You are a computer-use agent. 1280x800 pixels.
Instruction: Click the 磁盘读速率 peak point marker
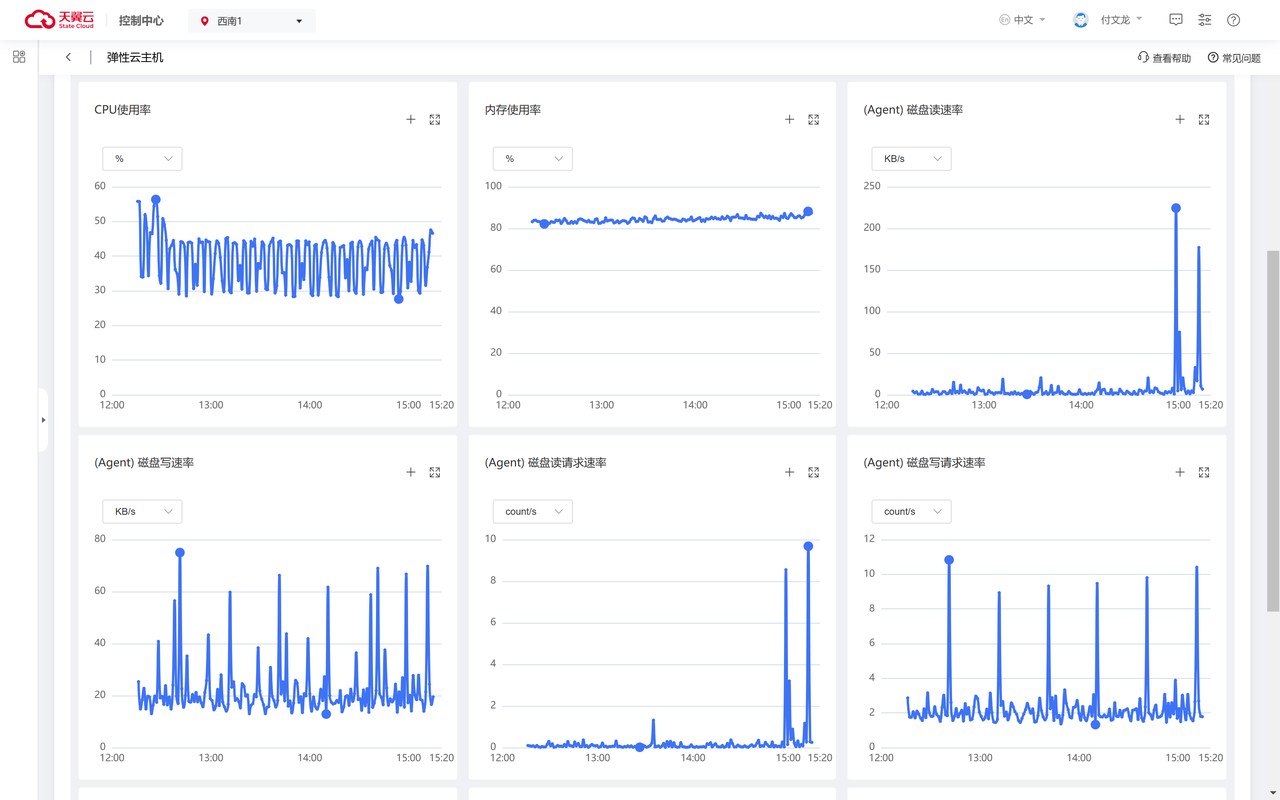coord(1176,208)
